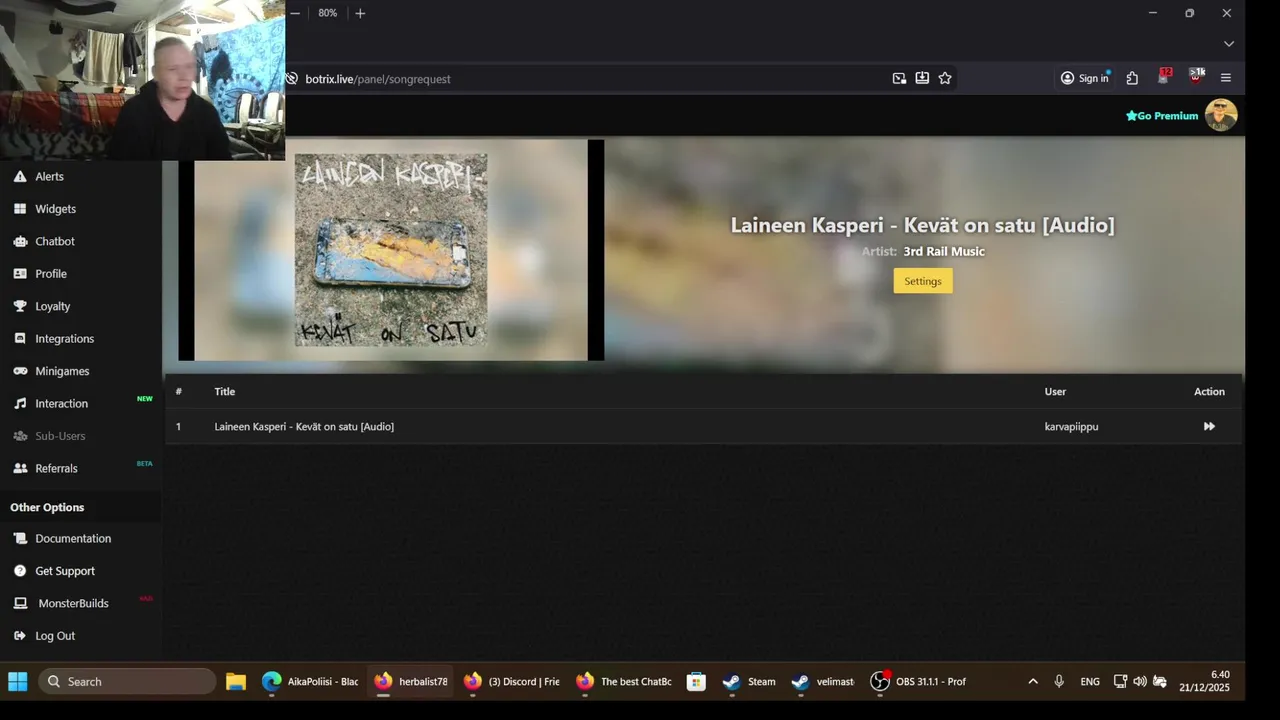The height and width of the screenshot is (720, 1280).
Task: Switch to the velimast Steam window
Action: (x=823, y=682)
